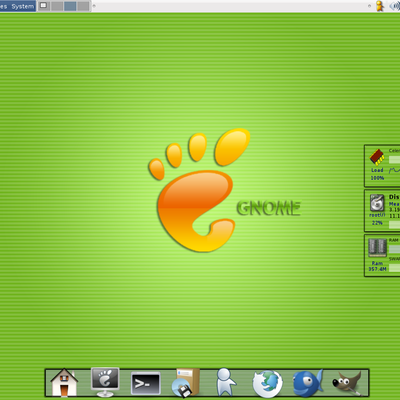Open GIMP from the dock
400x400 pixels.
[347, 384]
